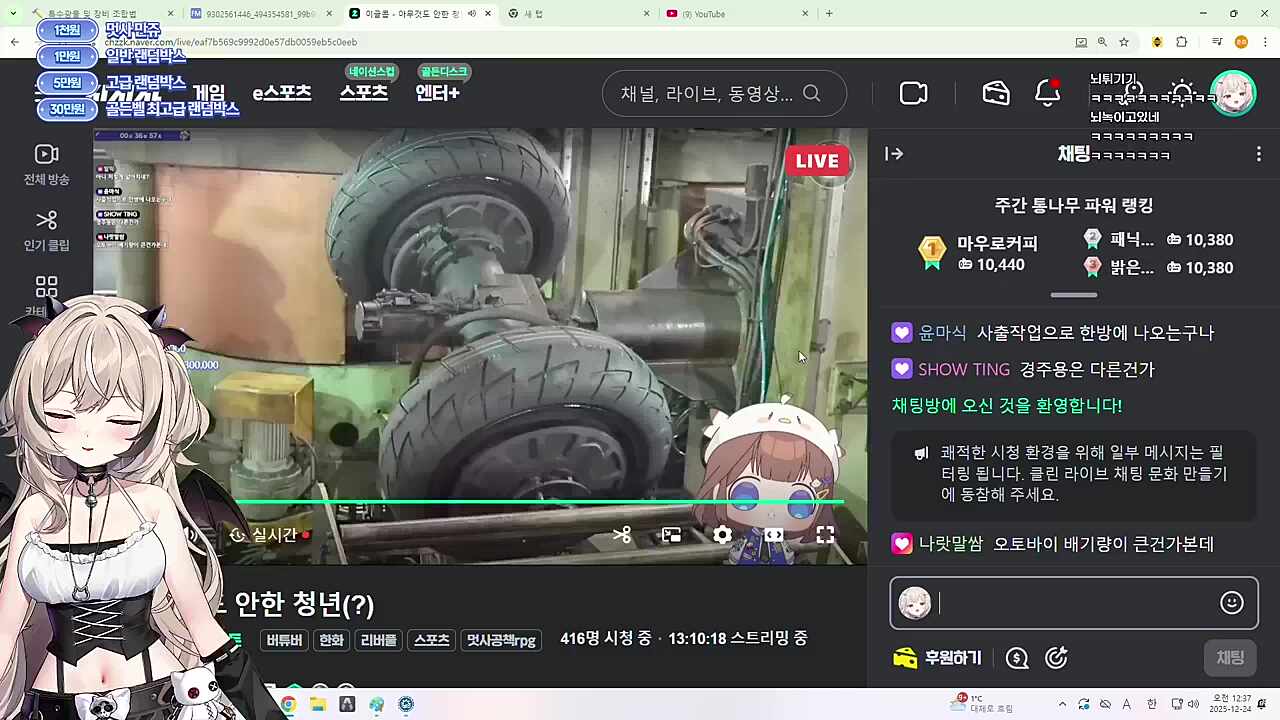Open the 엔터+ category menu
Viewport: 1280px width, 720px height.
pos(437,93)
